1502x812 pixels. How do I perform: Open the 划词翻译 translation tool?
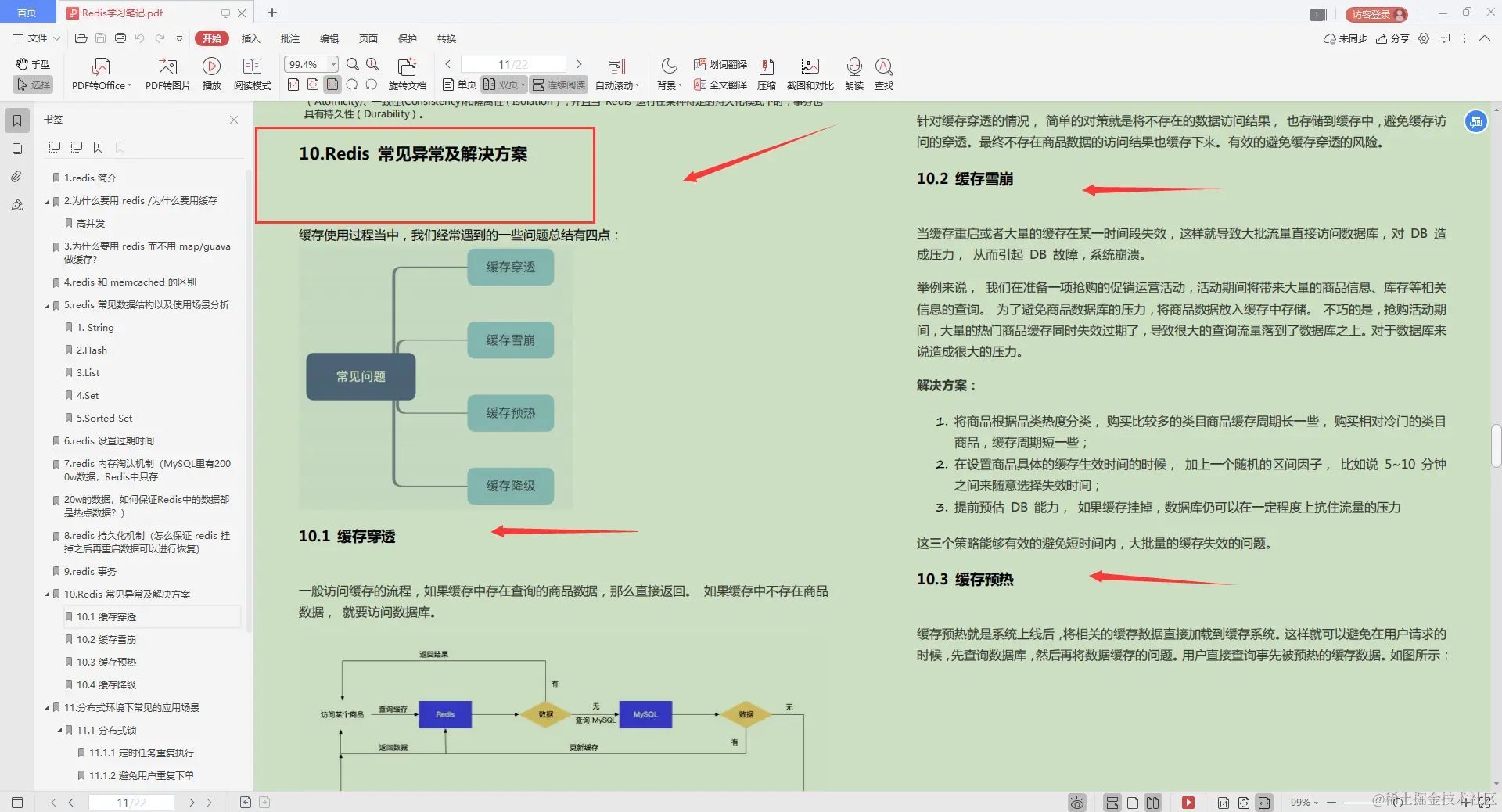tap(720, 65)
